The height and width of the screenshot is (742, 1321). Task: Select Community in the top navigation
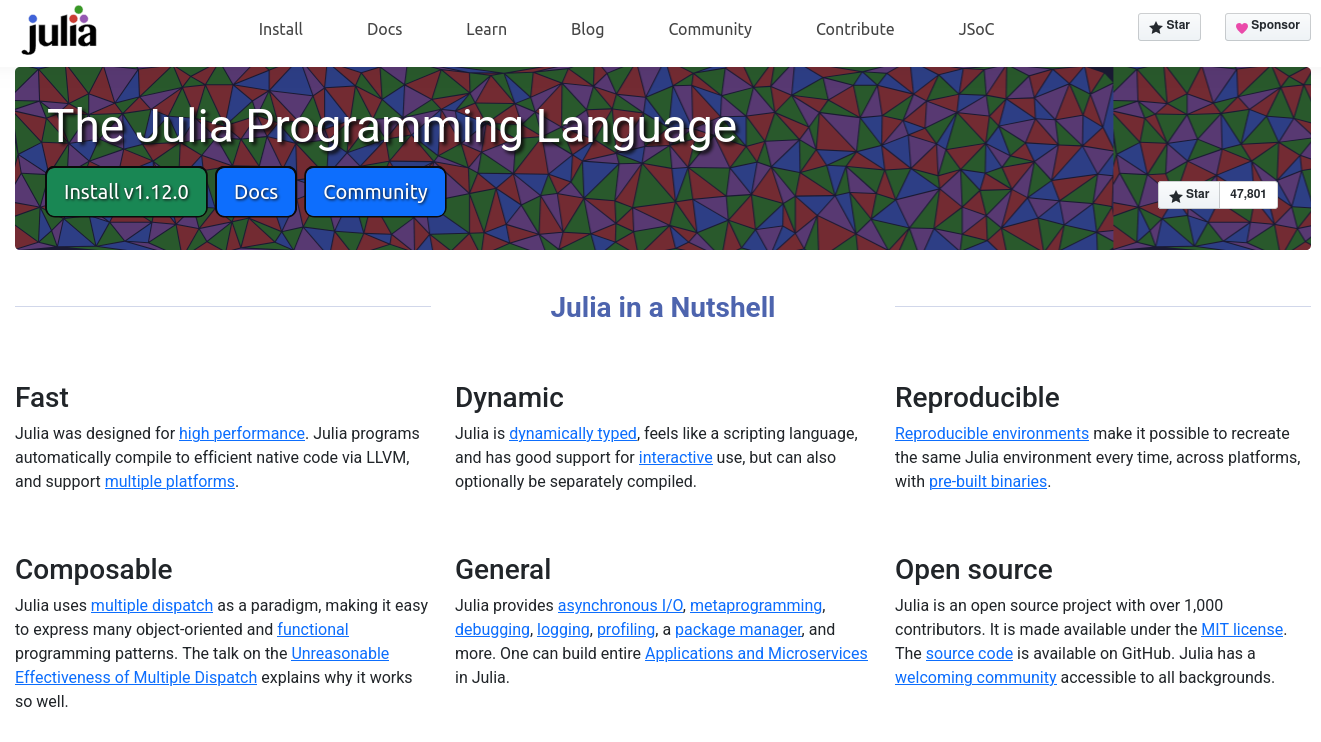710,29
